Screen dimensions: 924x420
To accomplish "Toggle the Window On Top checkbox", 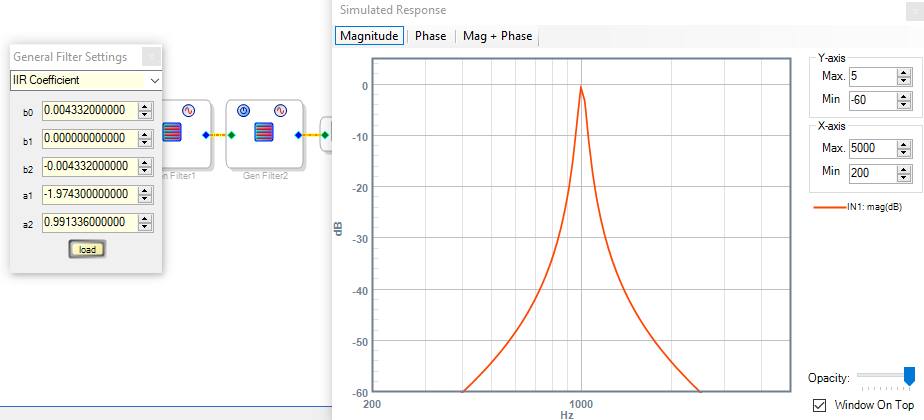I will click(819, 405).
